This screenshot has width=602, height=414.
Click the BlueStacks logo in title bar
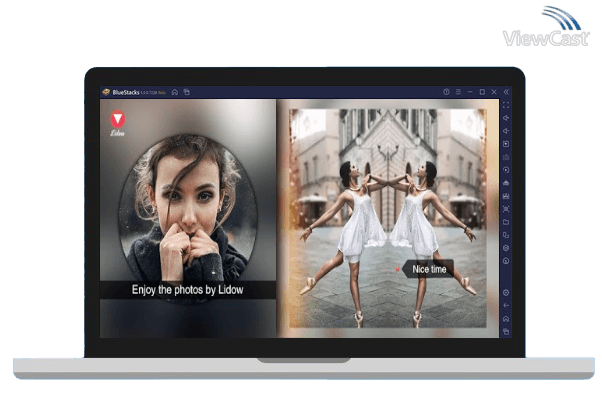[x=106, y=92]
